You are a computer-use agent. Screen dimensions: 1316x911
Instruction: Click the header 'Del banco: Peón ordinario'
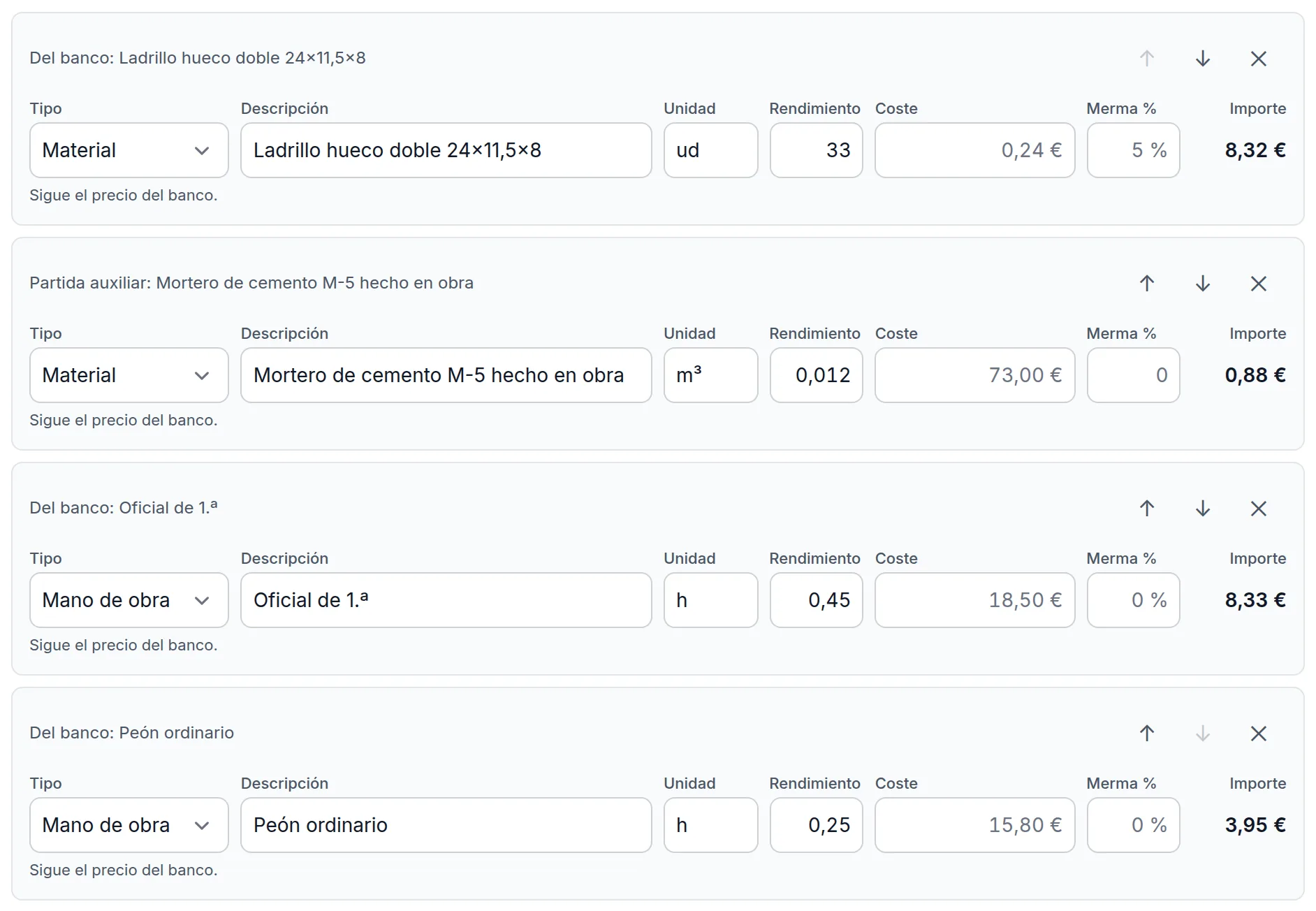coord(131,733)
